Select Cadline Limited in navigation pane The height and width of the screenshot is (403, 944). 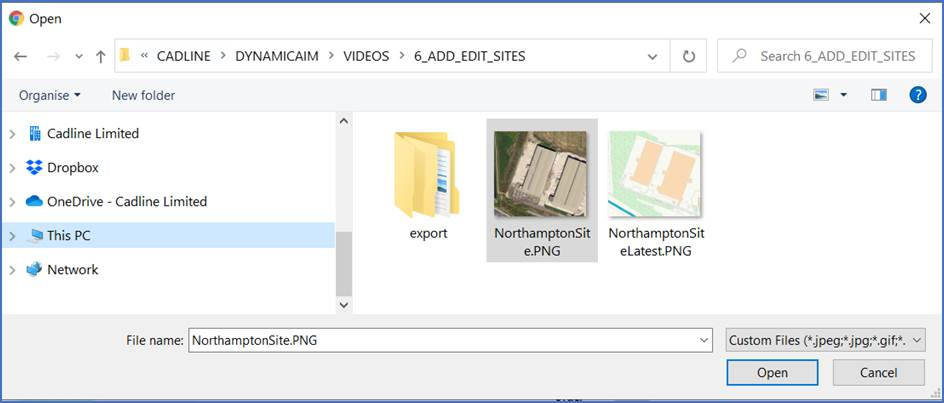[x=93, y=134]
